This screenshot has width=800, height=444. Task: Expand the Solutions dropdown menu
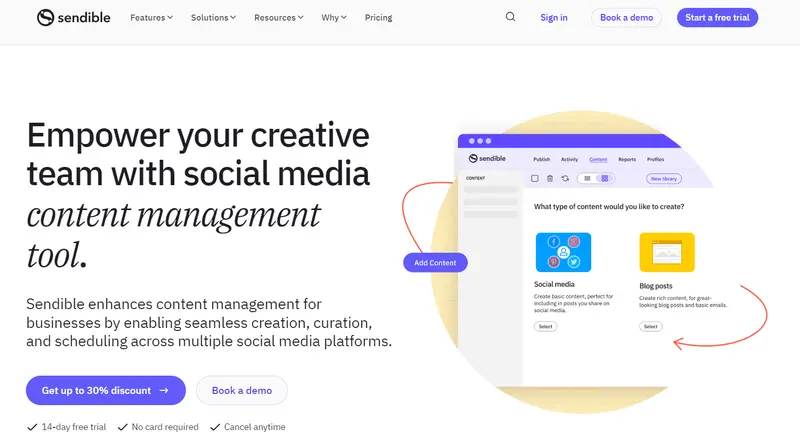pyautogui.click(x=213, y=17)
